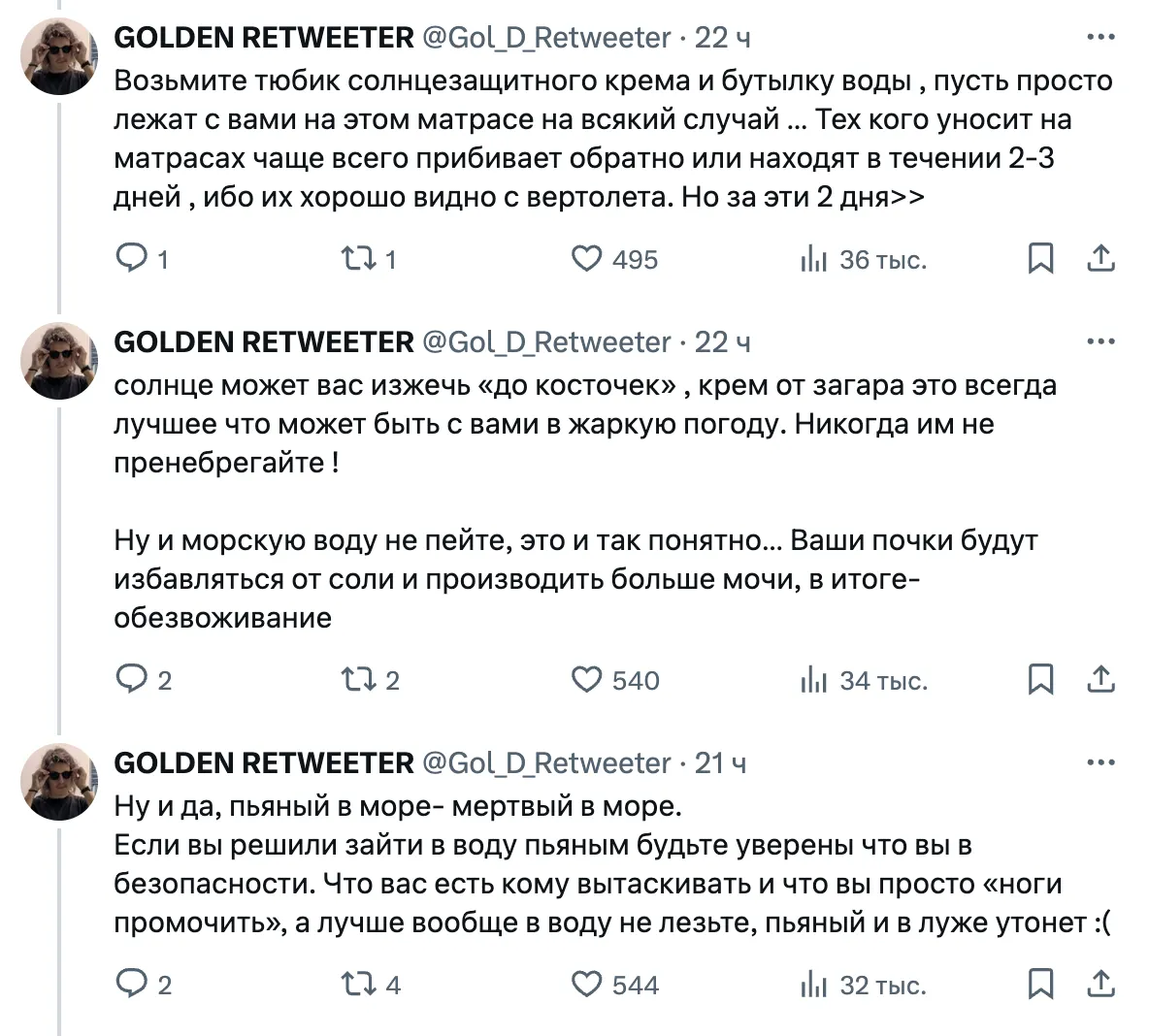Screen dimensions: 1149x1036
Task: Reply to the seawater warning tweet
Action: (x=130, y=680)
